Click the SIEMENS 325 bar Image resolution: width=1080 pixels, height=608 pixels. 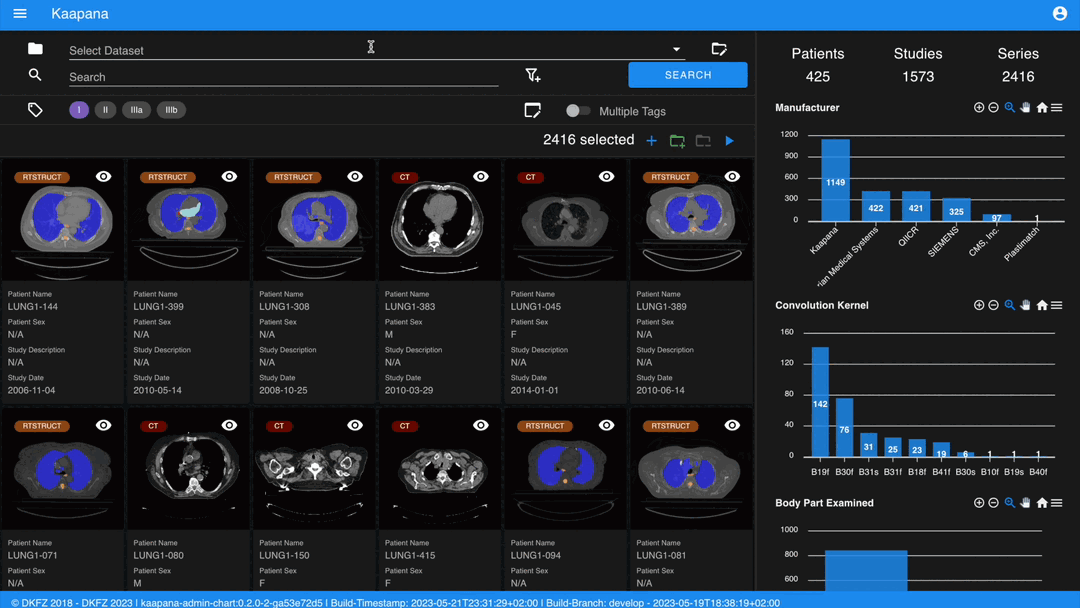[956, 209]
